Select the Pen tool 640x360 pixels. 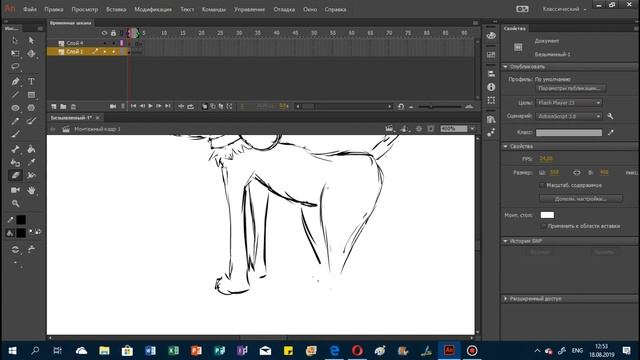[x=15, y=82]
